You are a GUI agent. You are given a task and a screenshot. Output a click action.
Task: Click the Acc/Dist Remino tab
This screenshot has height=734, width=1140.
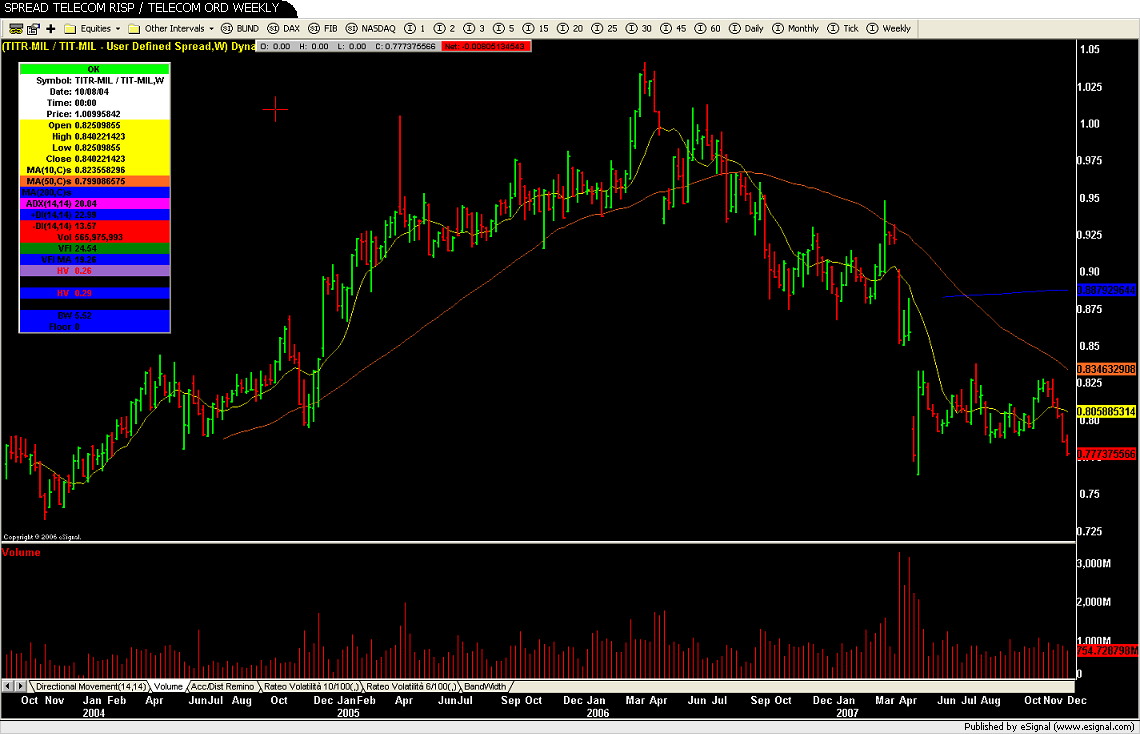[222, 687]
